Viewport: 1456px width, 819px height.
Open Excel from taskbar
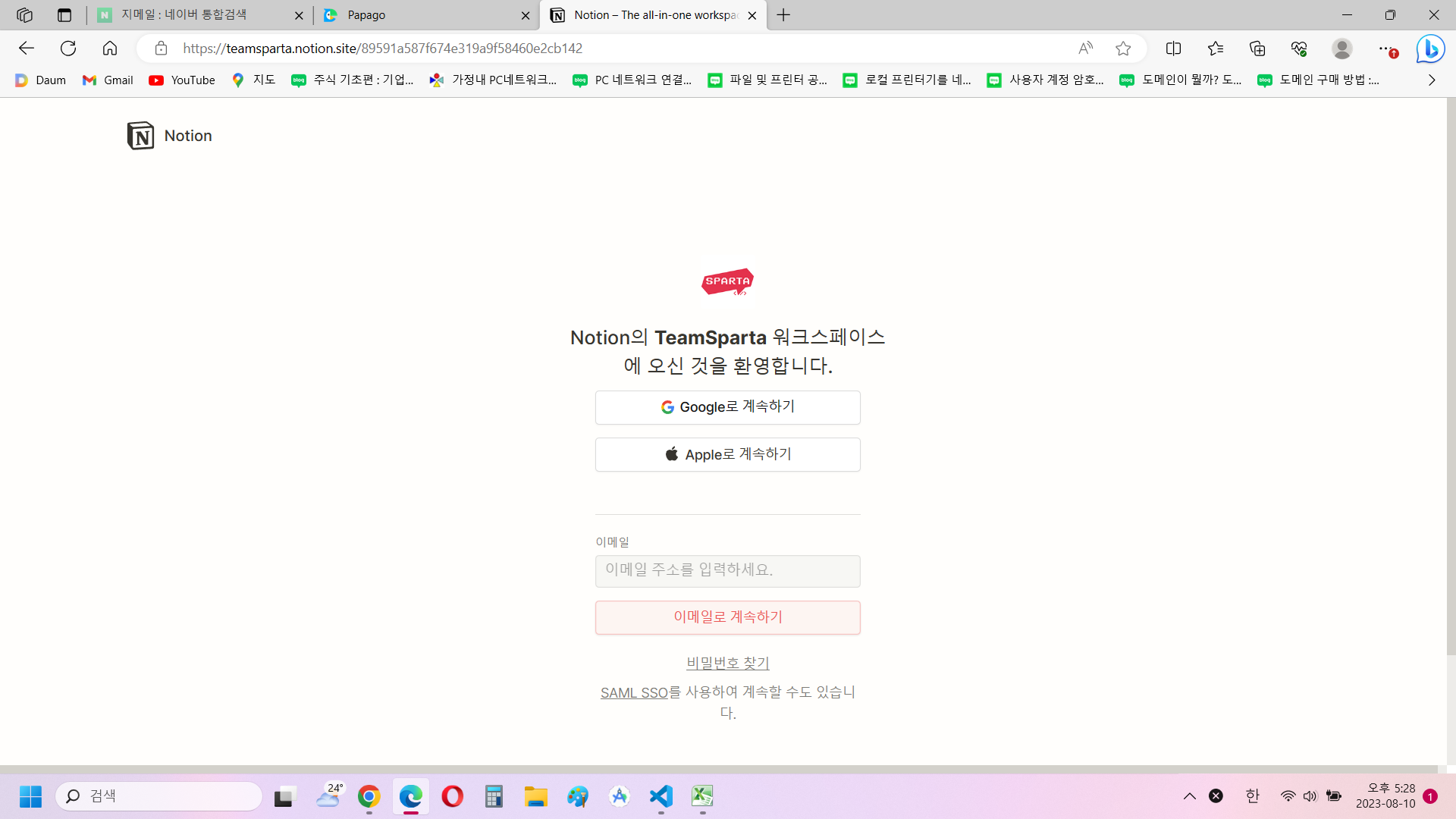coord(703,796)
